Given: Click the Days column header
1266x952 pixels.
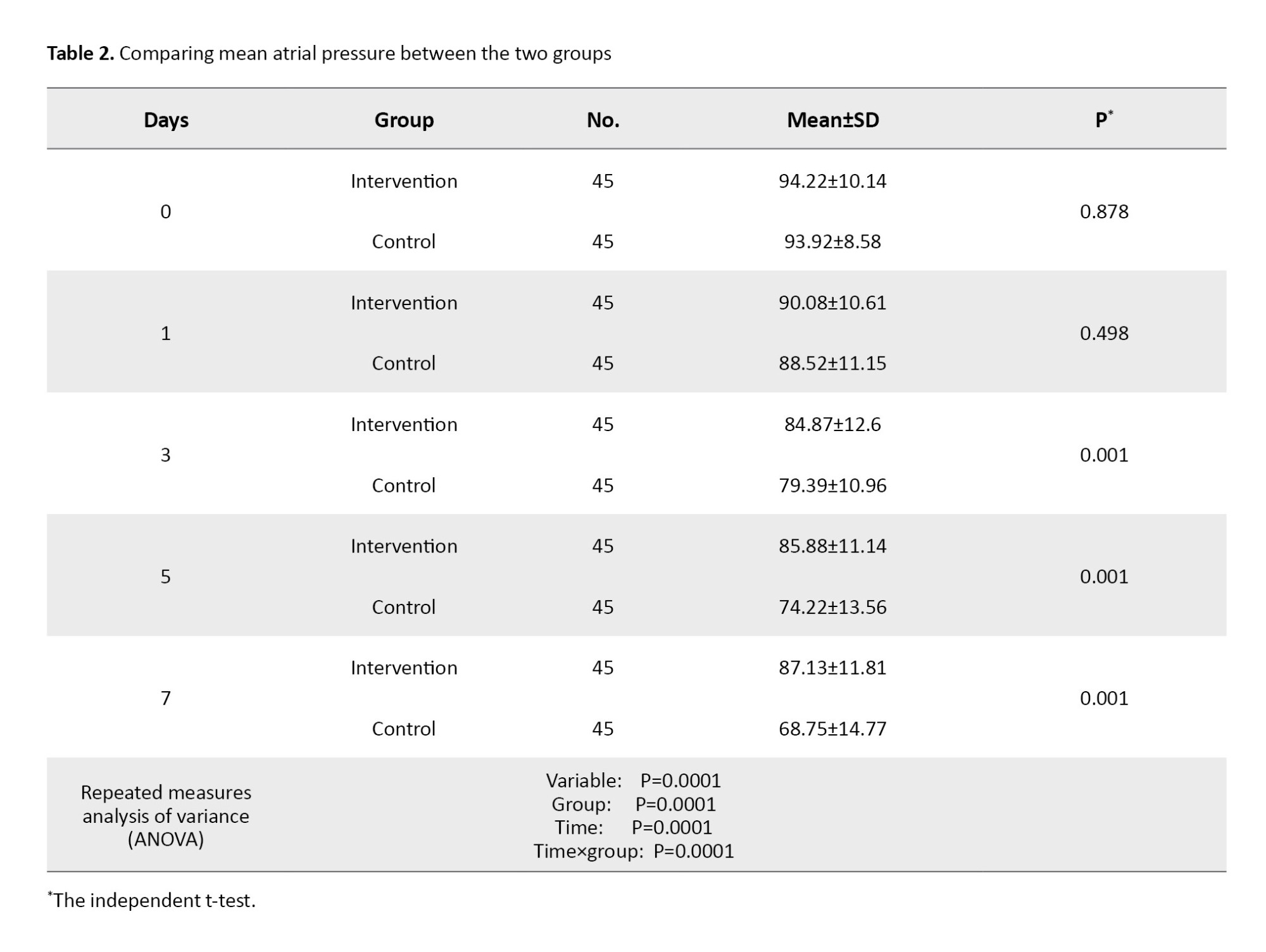Looking at the screenshot, I should pyautogui.click(x=166, y=120).
